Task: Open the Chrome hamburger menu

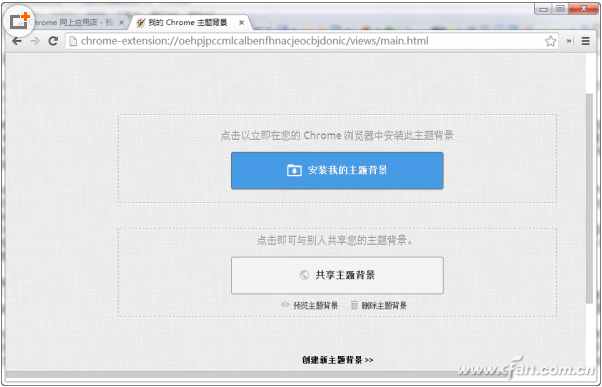Action: point(585,41)
